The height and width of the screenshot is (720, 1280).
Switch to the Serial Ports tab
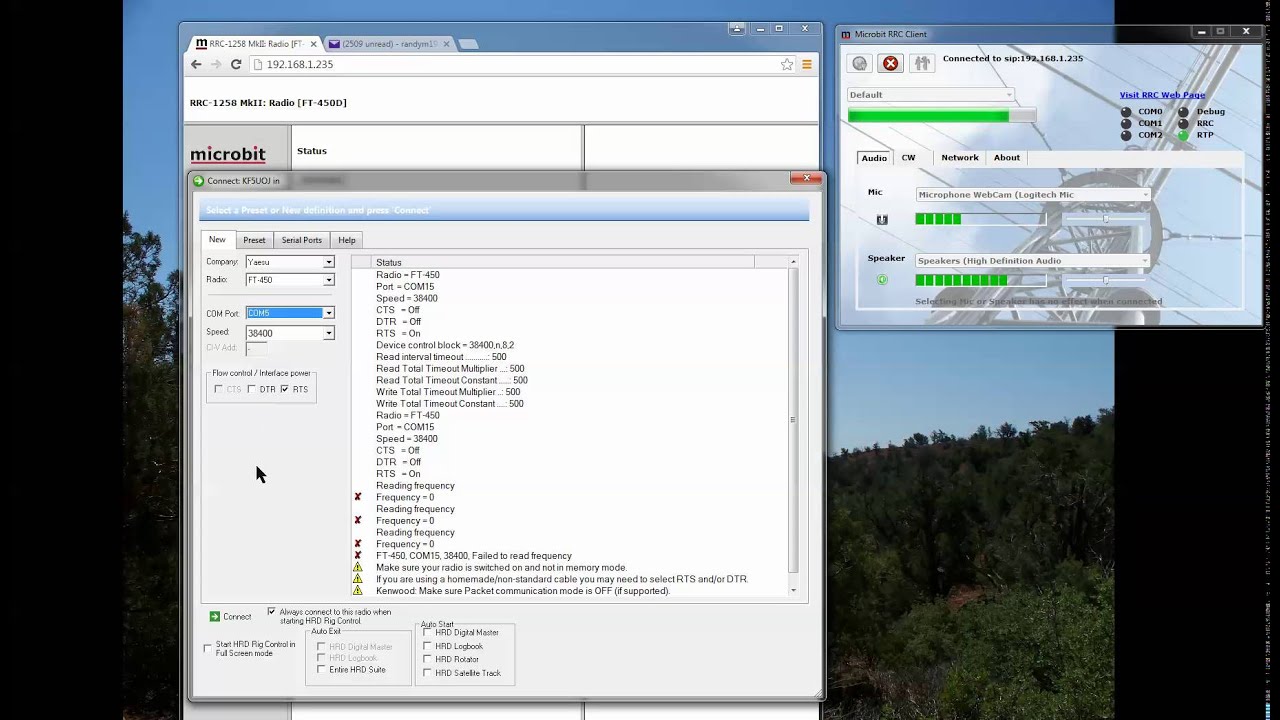click(x=301, y=240)
